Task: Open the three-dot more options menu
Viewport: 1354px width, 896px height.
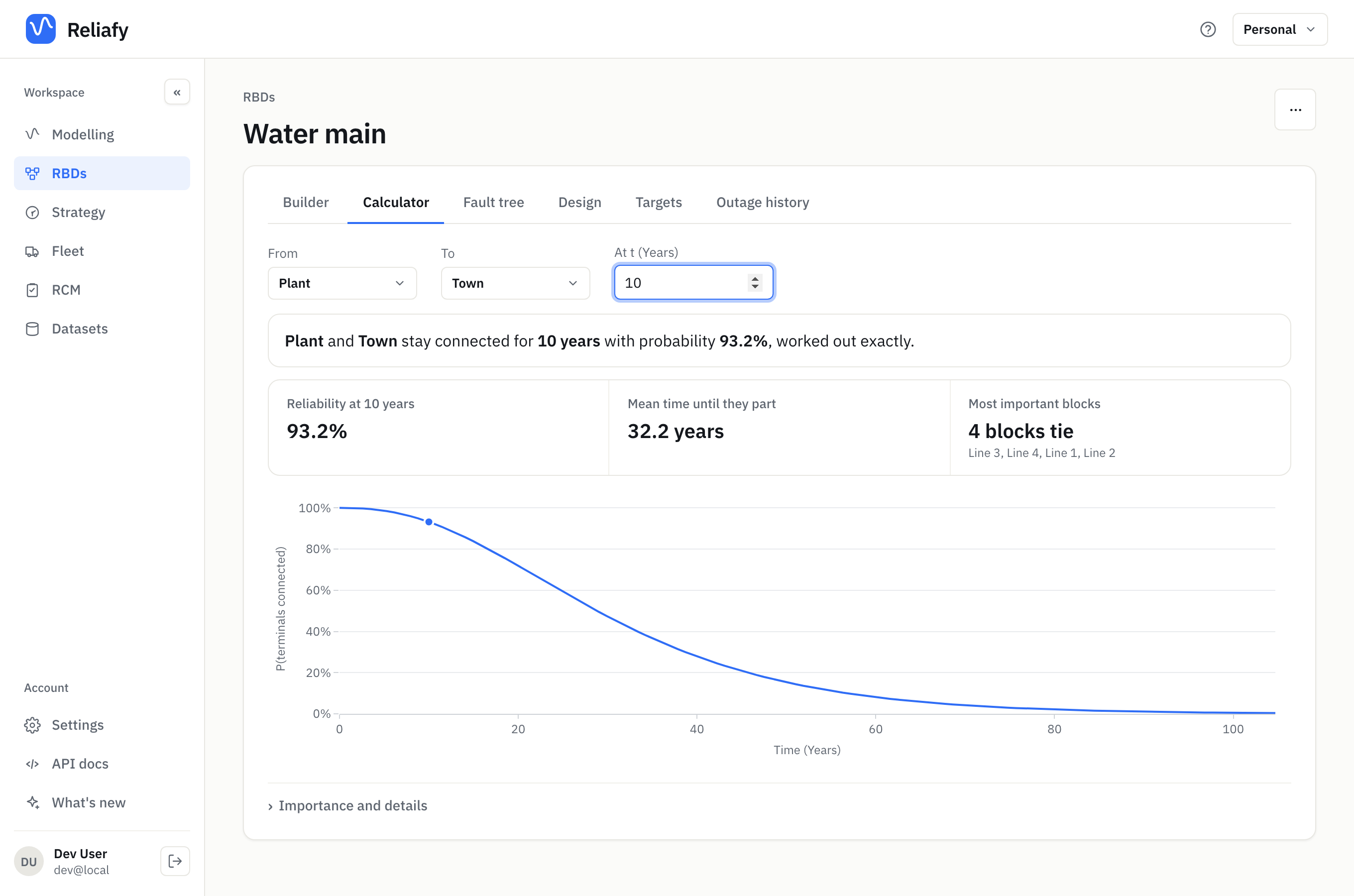Action: 1295,110
